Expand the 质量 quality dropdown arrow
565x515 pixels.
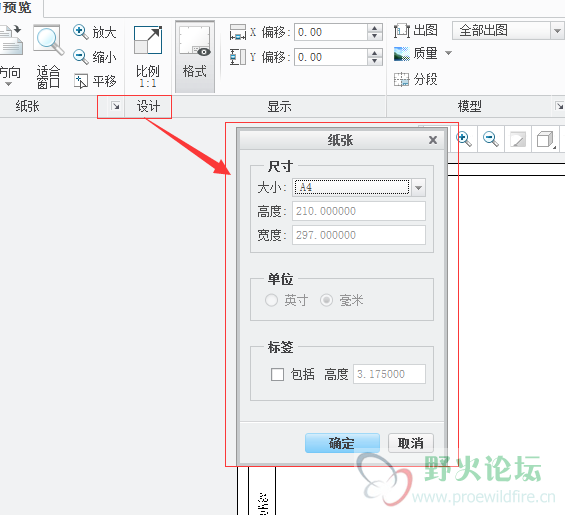click(448, 53)
